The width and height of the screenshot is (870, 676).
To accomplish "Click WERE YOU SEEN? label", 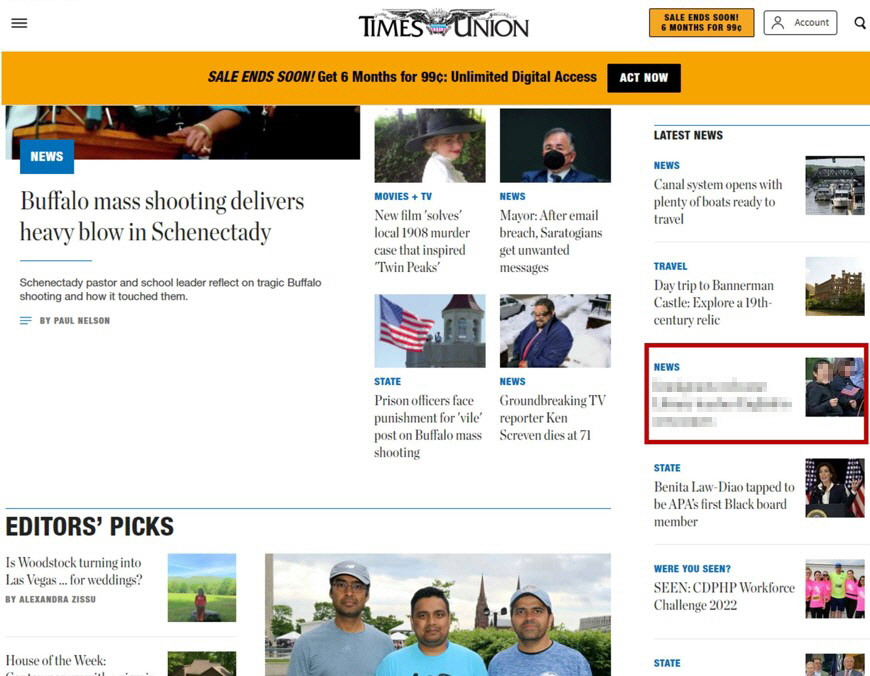I will coord(692,569).
